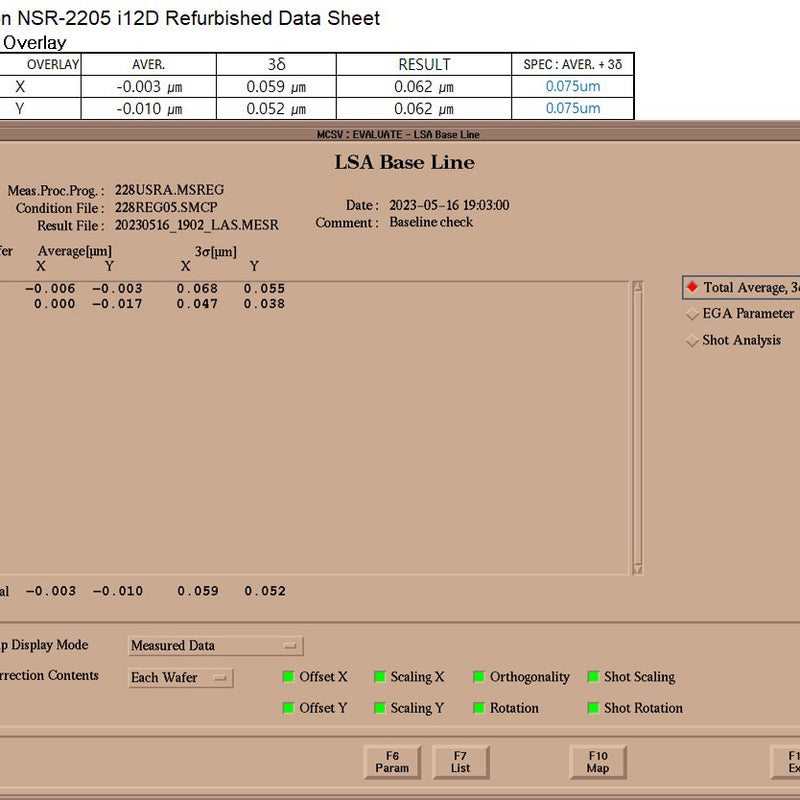
Task: Toggle the Offset Y correction indicator
Action: [289, 708]
